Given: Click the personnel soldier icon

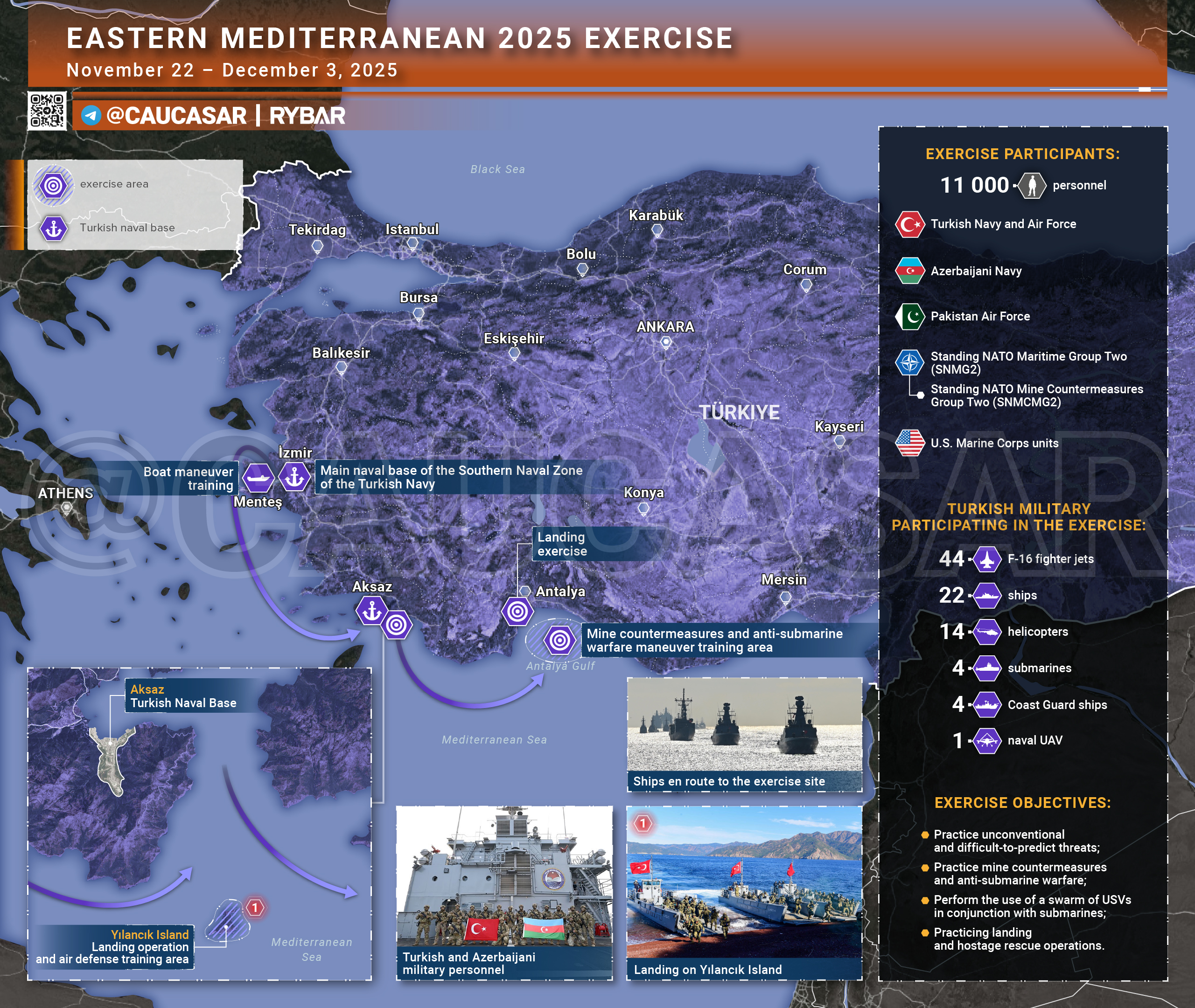Looking at the screenshot, I should click(x=1032, y=186).
